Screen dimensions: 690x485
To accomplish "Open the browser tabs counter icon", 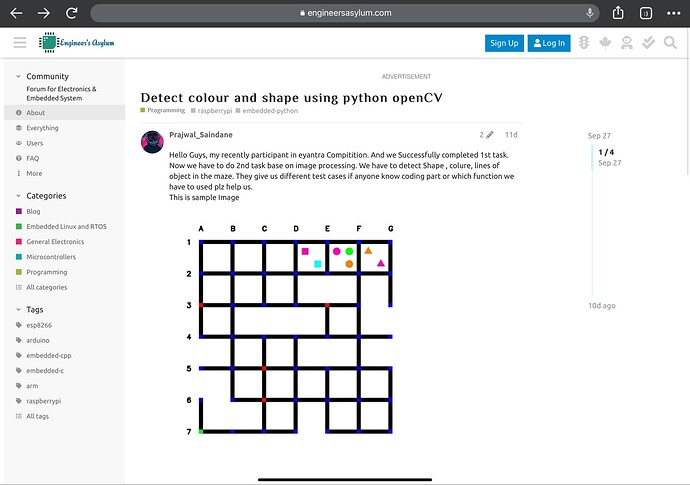I will click(646, 13).
